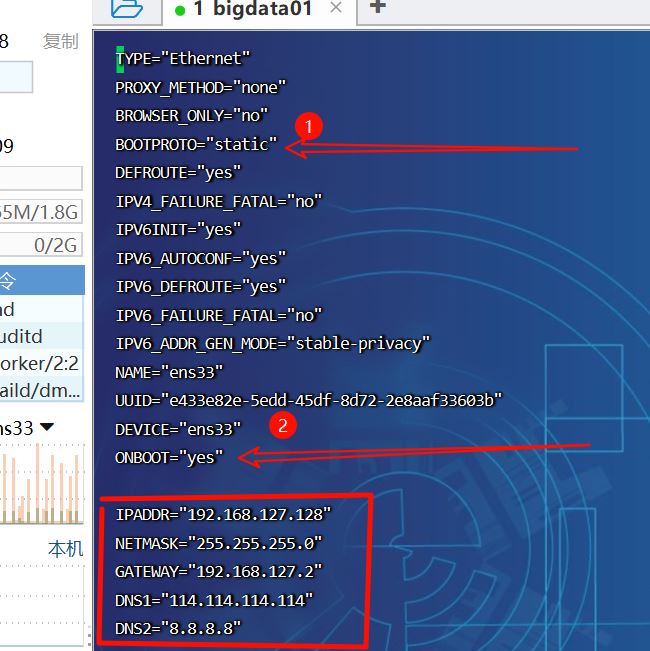Add a new session with the plus button

pyautogui.click(x=377, y=7)
